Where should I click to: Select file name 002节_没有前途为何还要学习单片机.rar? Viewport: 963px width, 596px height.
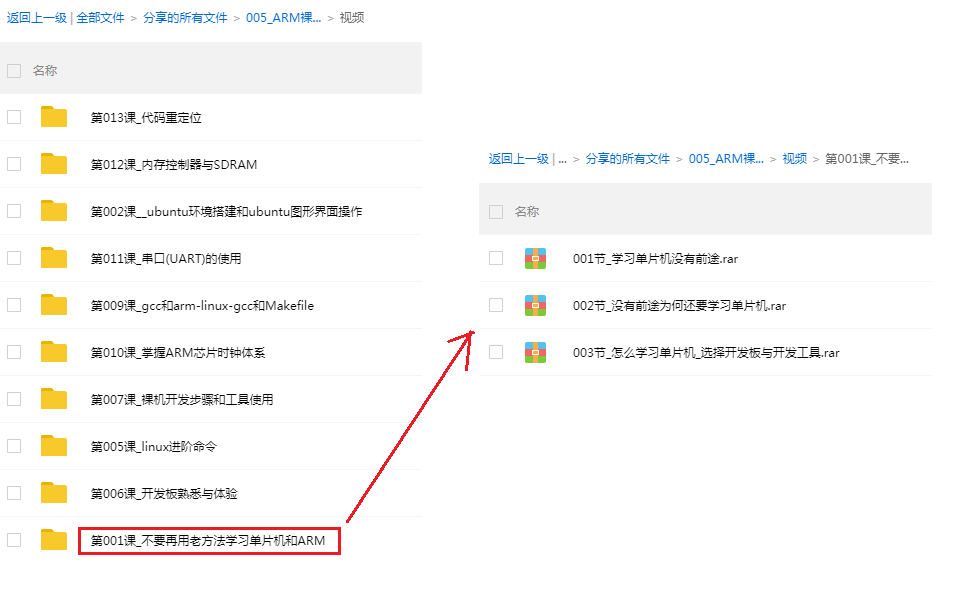pos(679,306)
